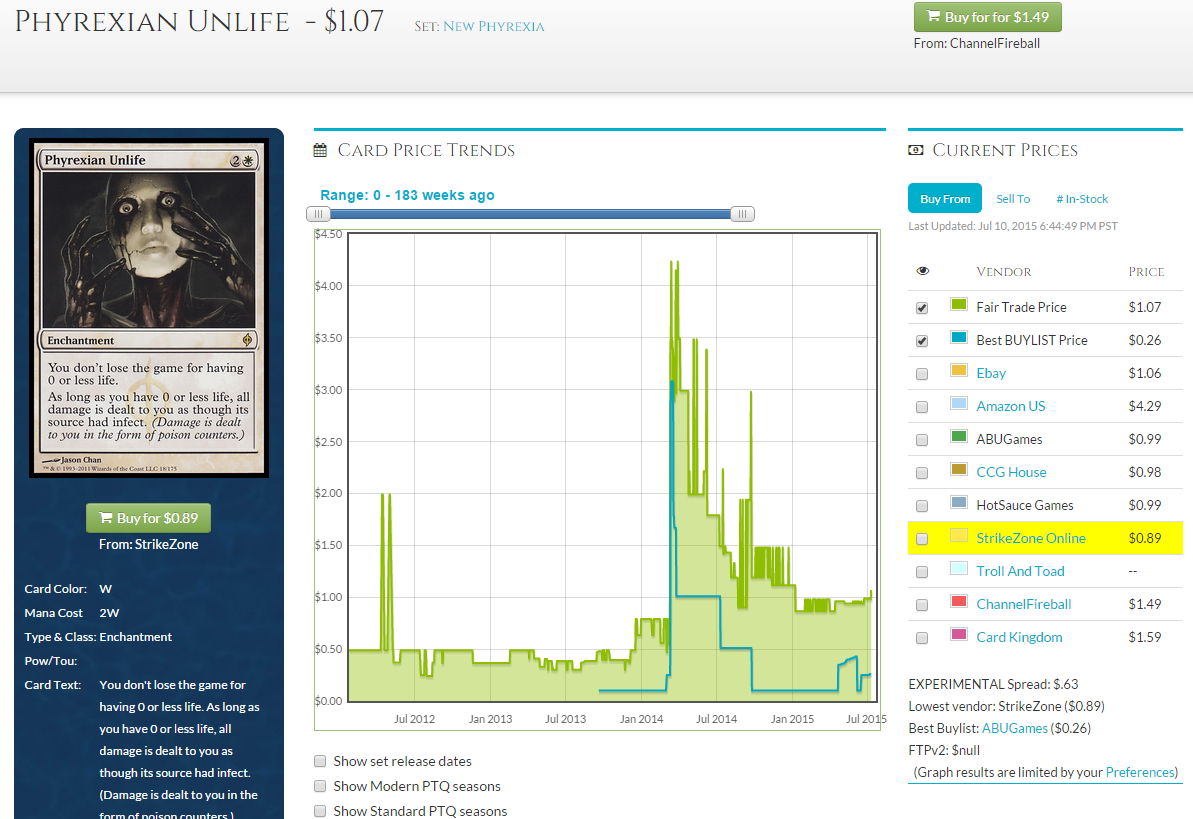Open the StrikeZone Online vendor link
Screen dimensions: 1193x819
pyautogui.click(x=1031, y=538)
